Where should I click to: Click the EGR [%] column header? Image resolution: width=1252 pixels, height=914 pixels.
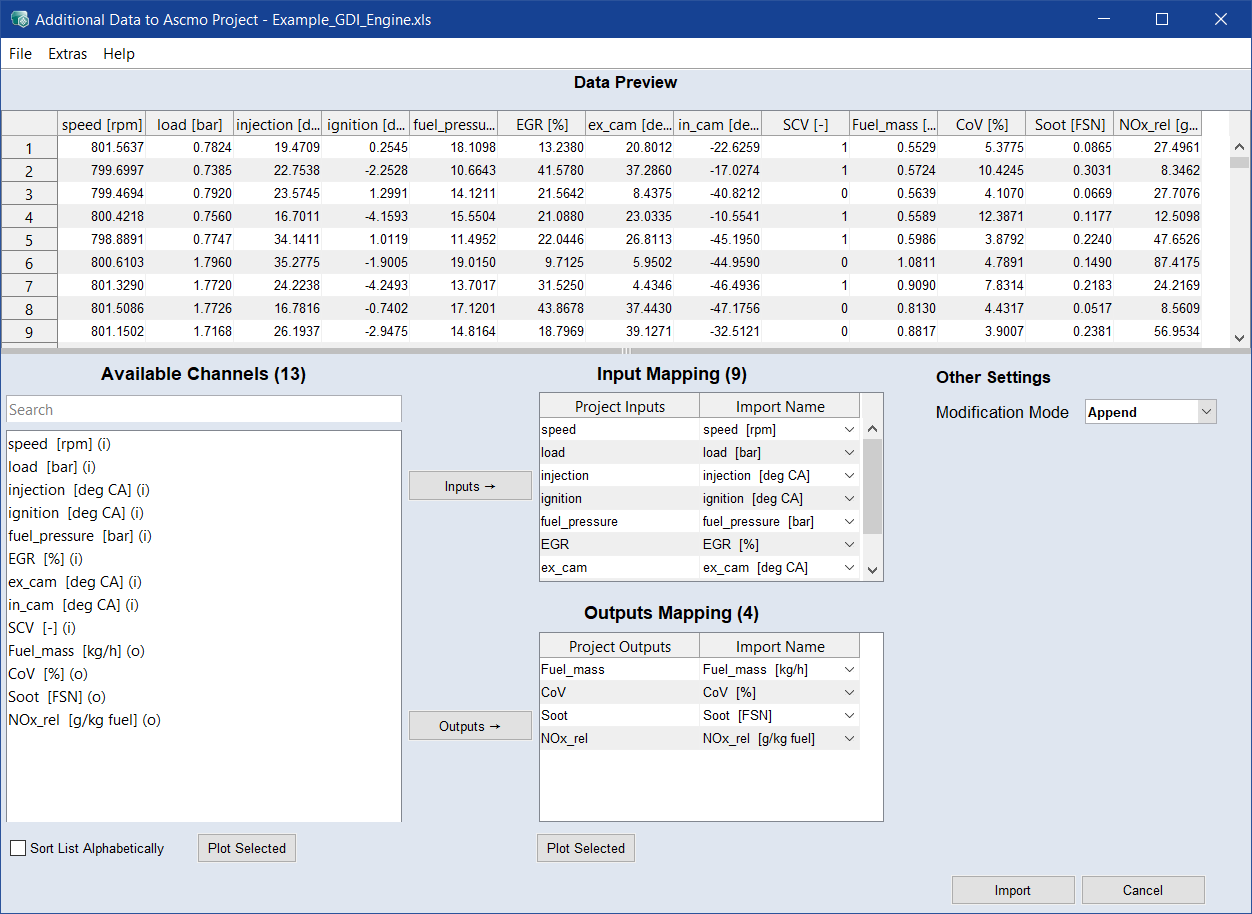tap(542, 124)
